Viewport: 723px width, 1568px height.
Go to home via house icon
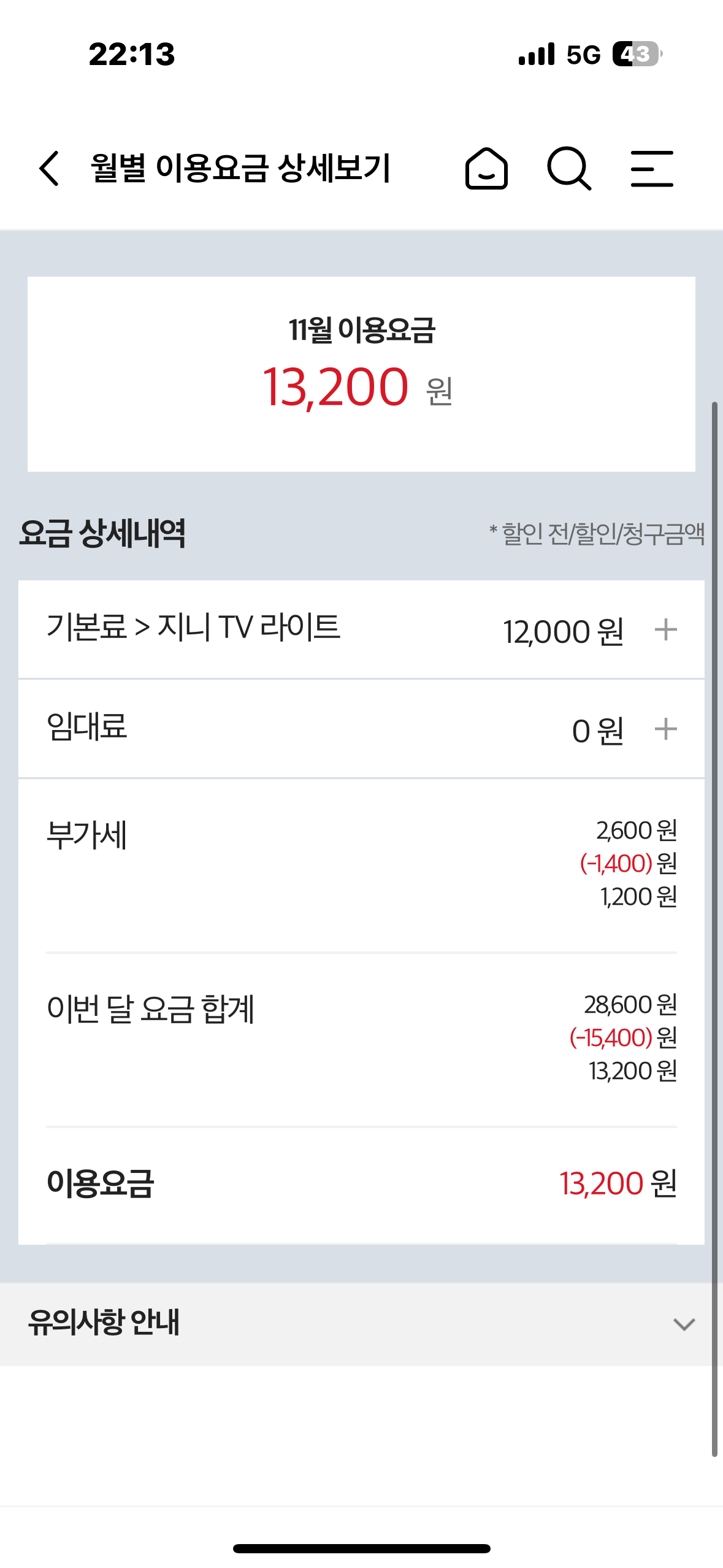point(486,168)
